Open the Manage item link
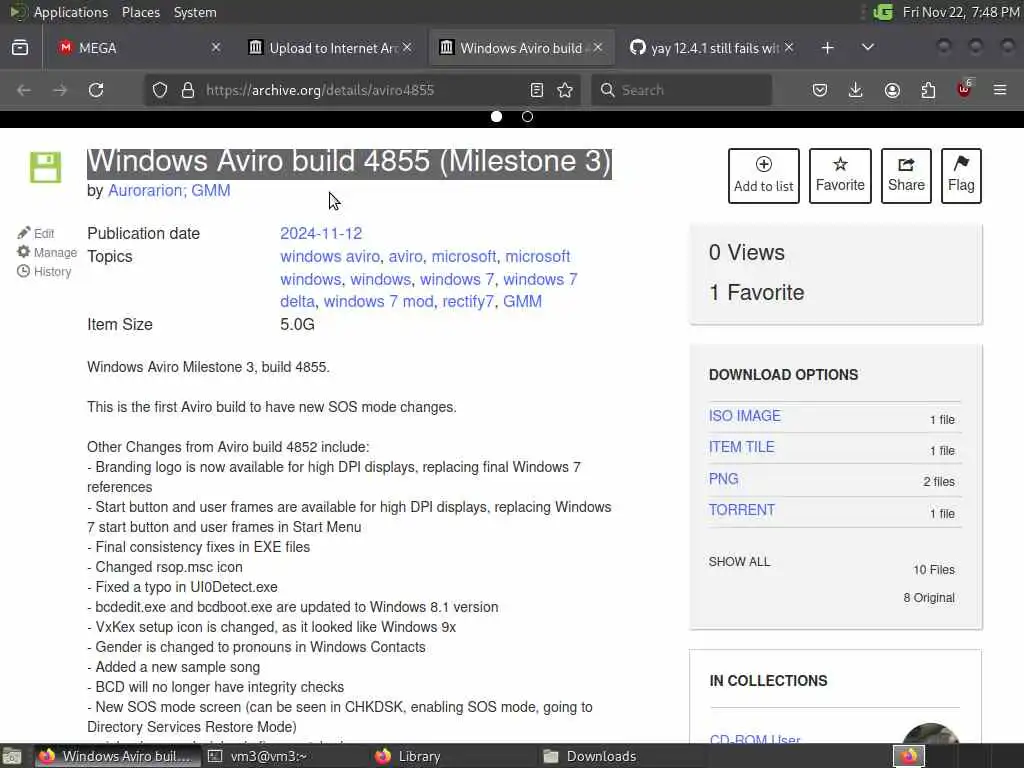This screenshot has height=768, width=1024. click(47, 252)
